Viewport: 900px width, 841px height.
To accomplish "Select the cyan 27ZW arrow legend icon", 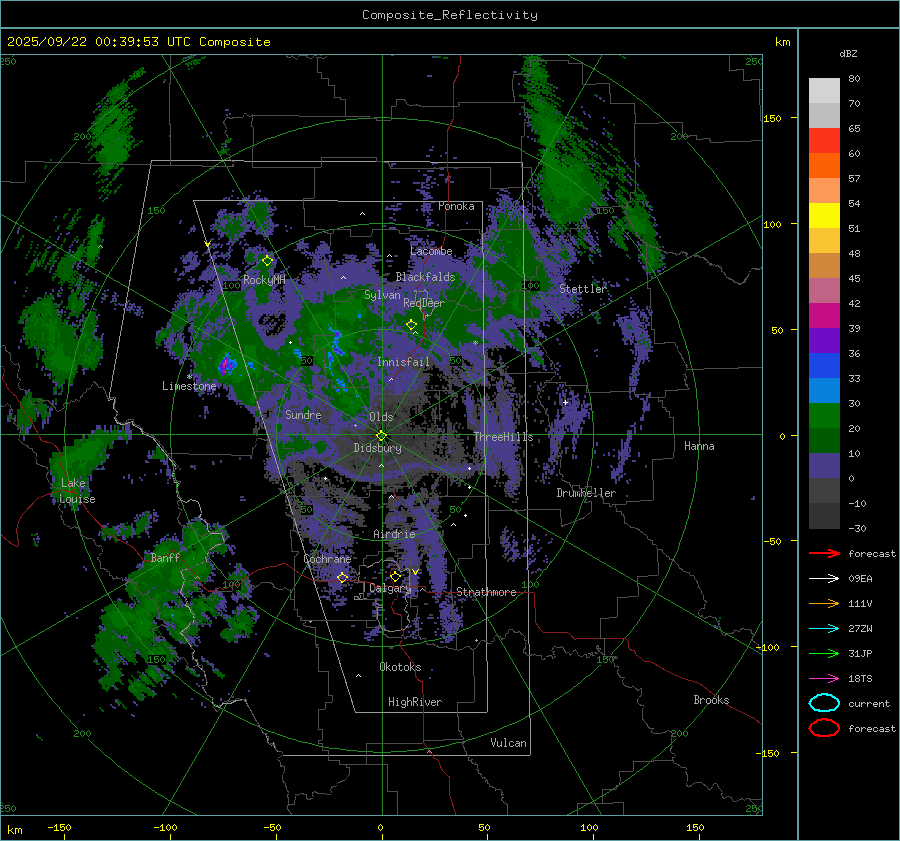I will (823, 628).
